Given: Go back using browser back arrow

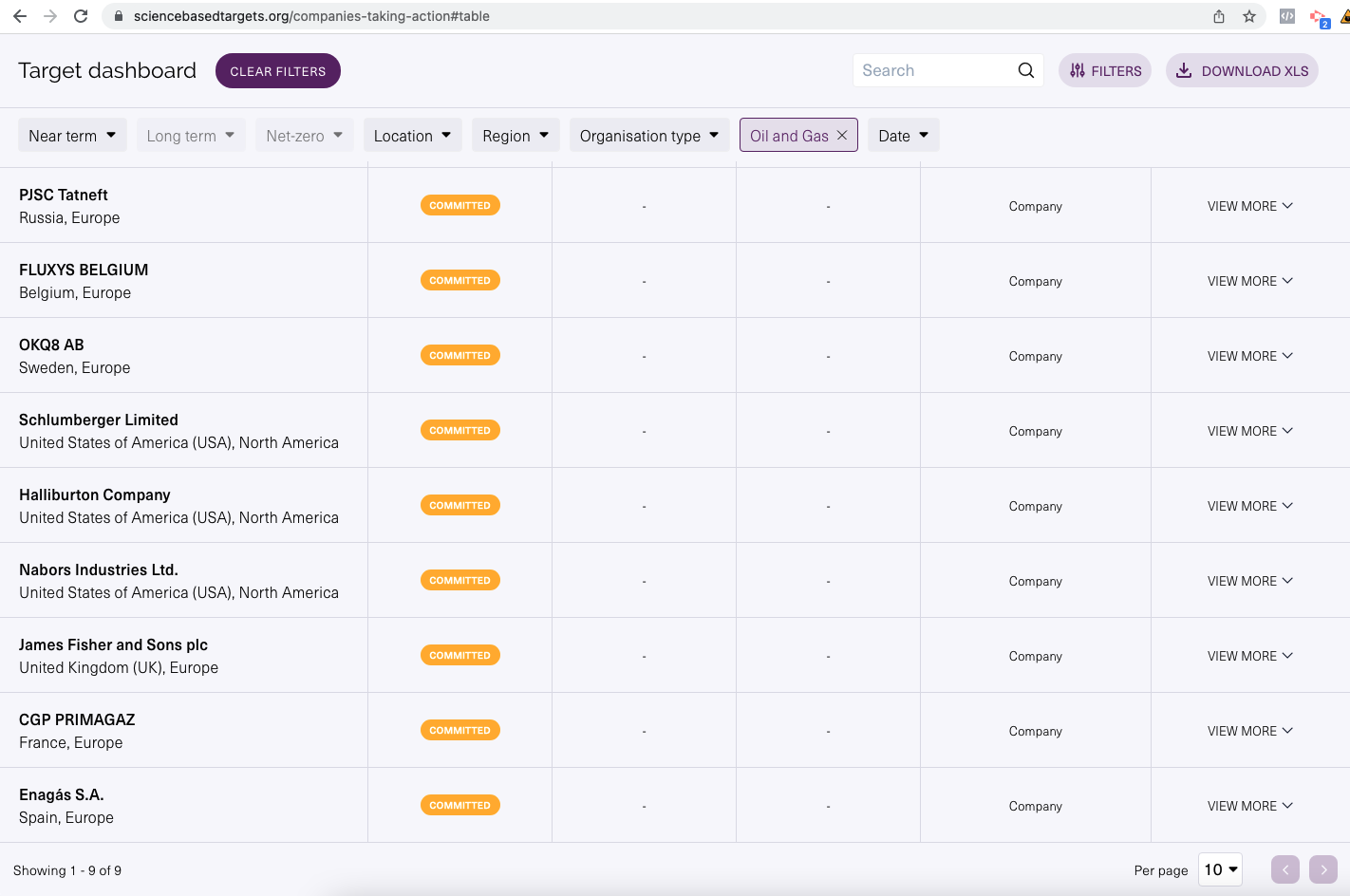Looking at the screenshot, I should pyautogui.click(x=20, y=16).
